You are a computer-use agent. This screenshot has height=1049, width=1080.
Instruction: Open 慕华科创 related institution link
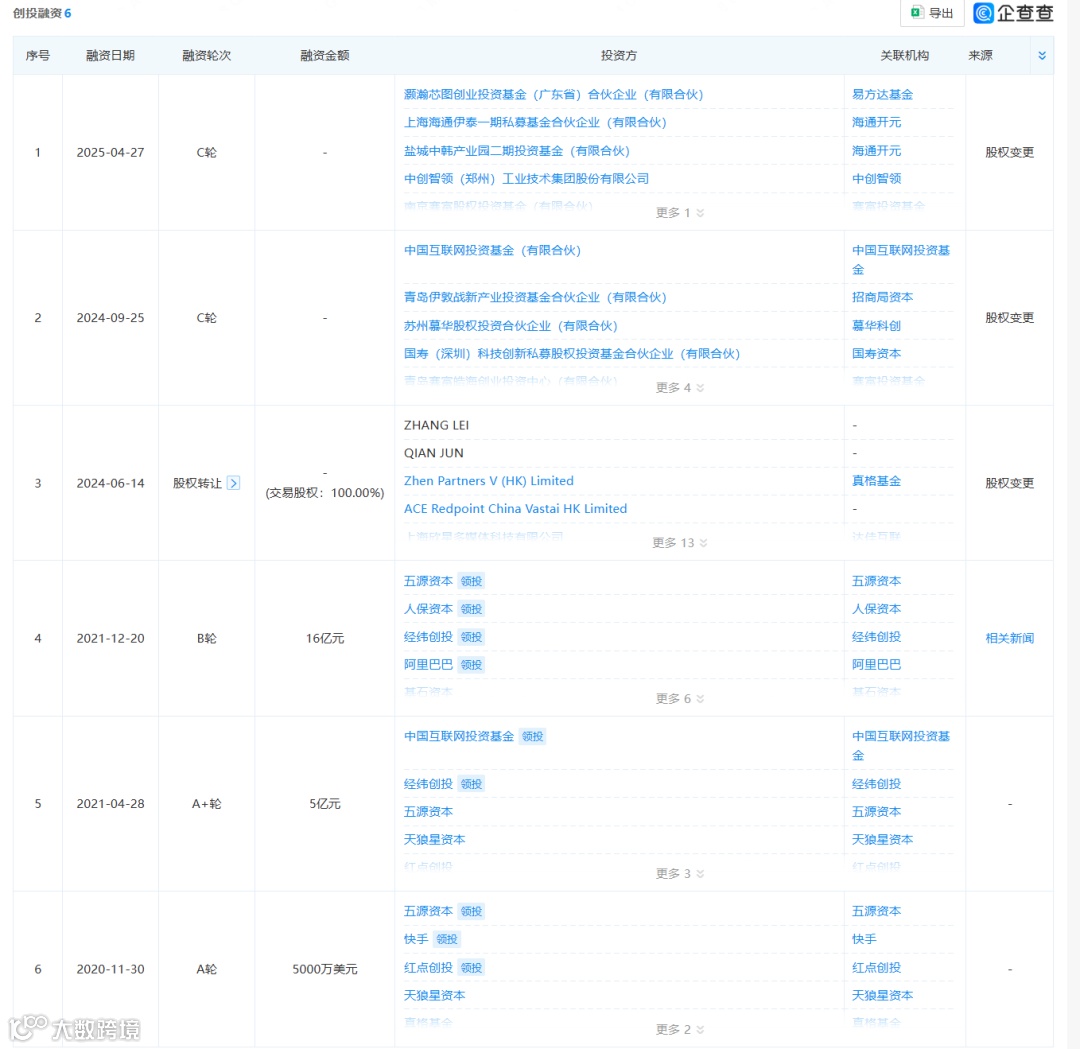coord(876,326)
